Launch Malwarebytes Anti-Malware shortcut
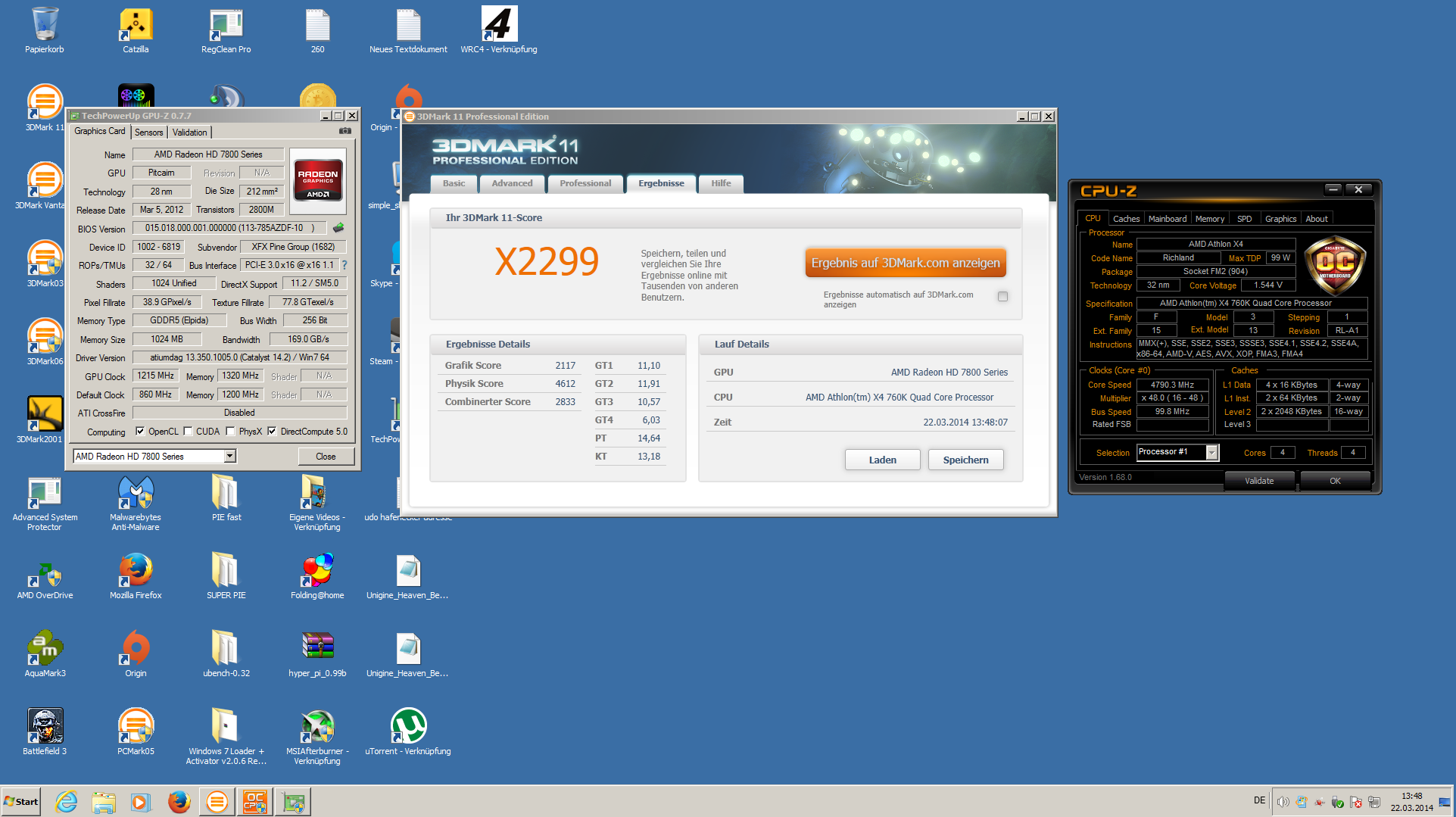Image resolution: width=1456 pixels, height=817 pixels. pos(136,503)
